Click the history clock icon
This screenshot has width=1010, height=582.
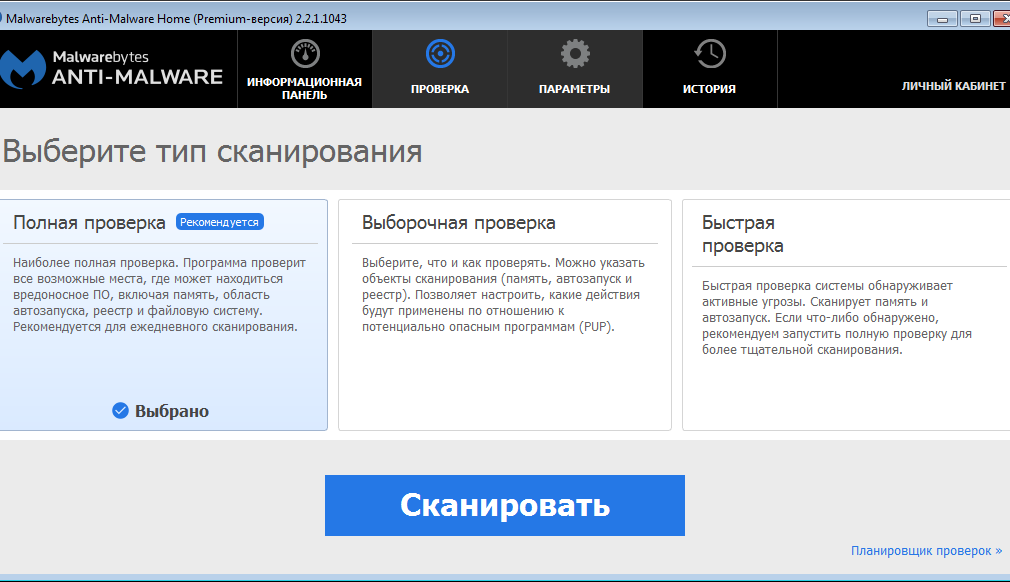pos(710,54)
